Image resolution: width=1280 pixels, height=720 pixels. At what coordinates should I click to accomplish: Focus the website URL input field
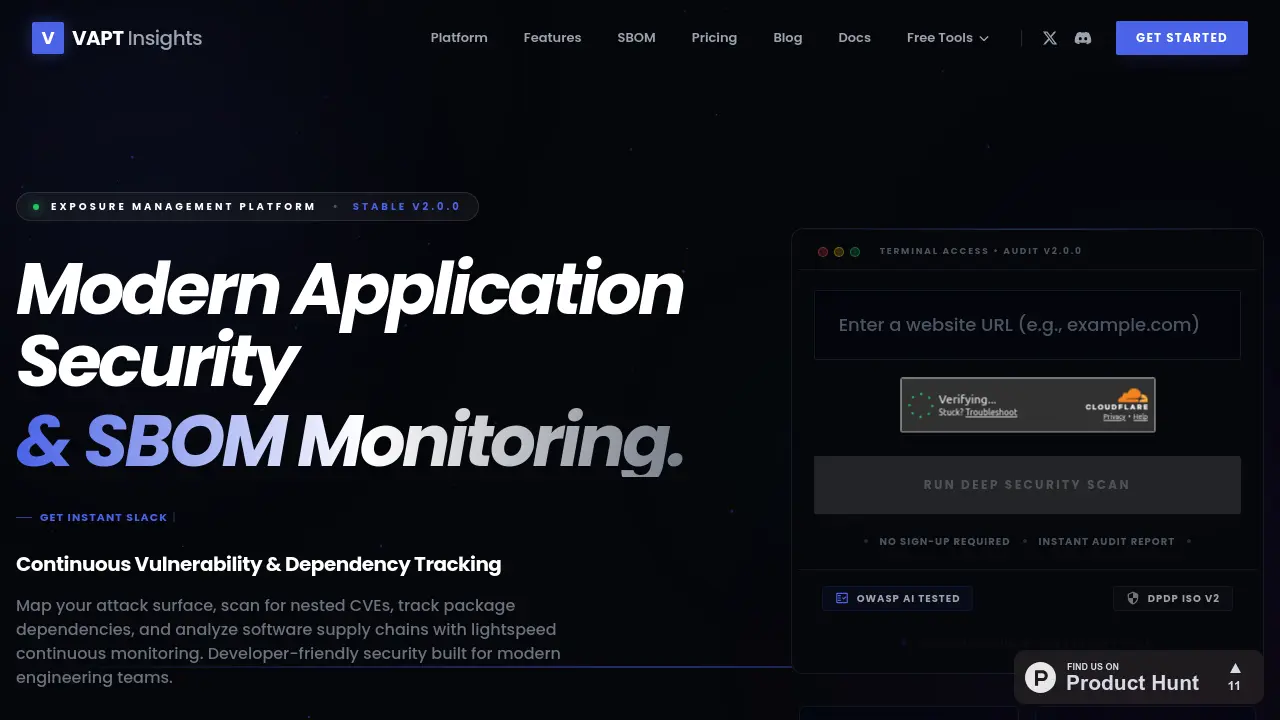coord(1027,325)
